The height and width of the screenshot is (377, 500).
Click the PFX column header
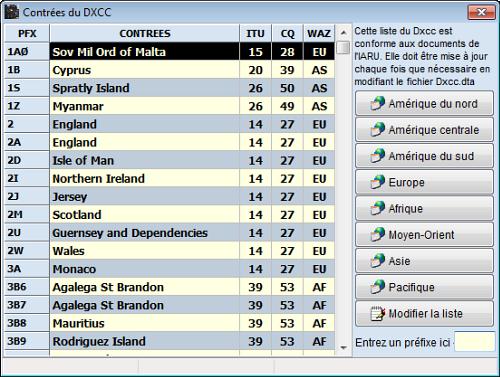pyautogui.click(x=27, y=33)
